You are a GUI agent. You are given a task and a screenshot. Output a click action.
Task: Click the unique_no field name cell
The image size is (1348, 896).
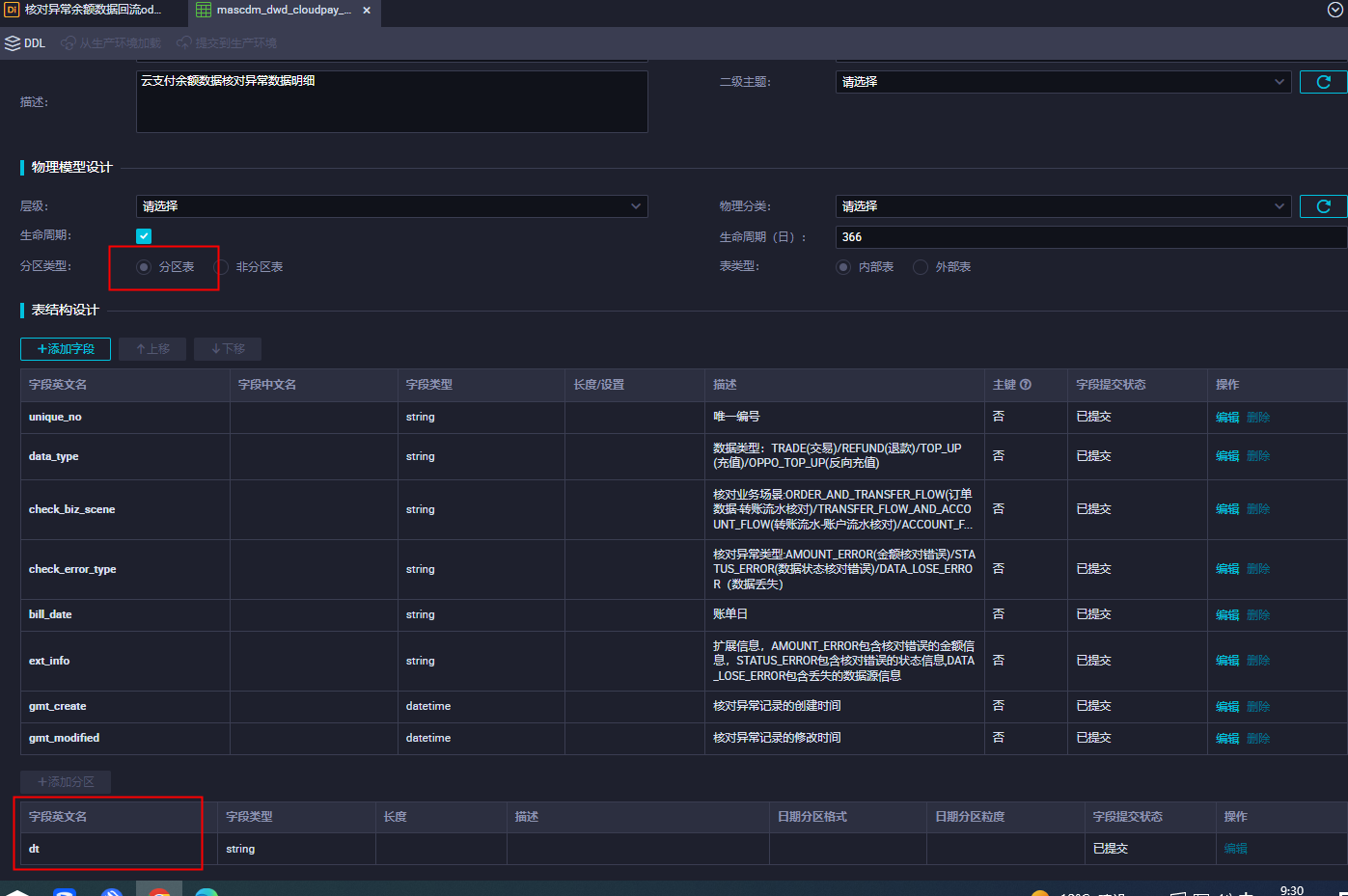coord(125,418)
